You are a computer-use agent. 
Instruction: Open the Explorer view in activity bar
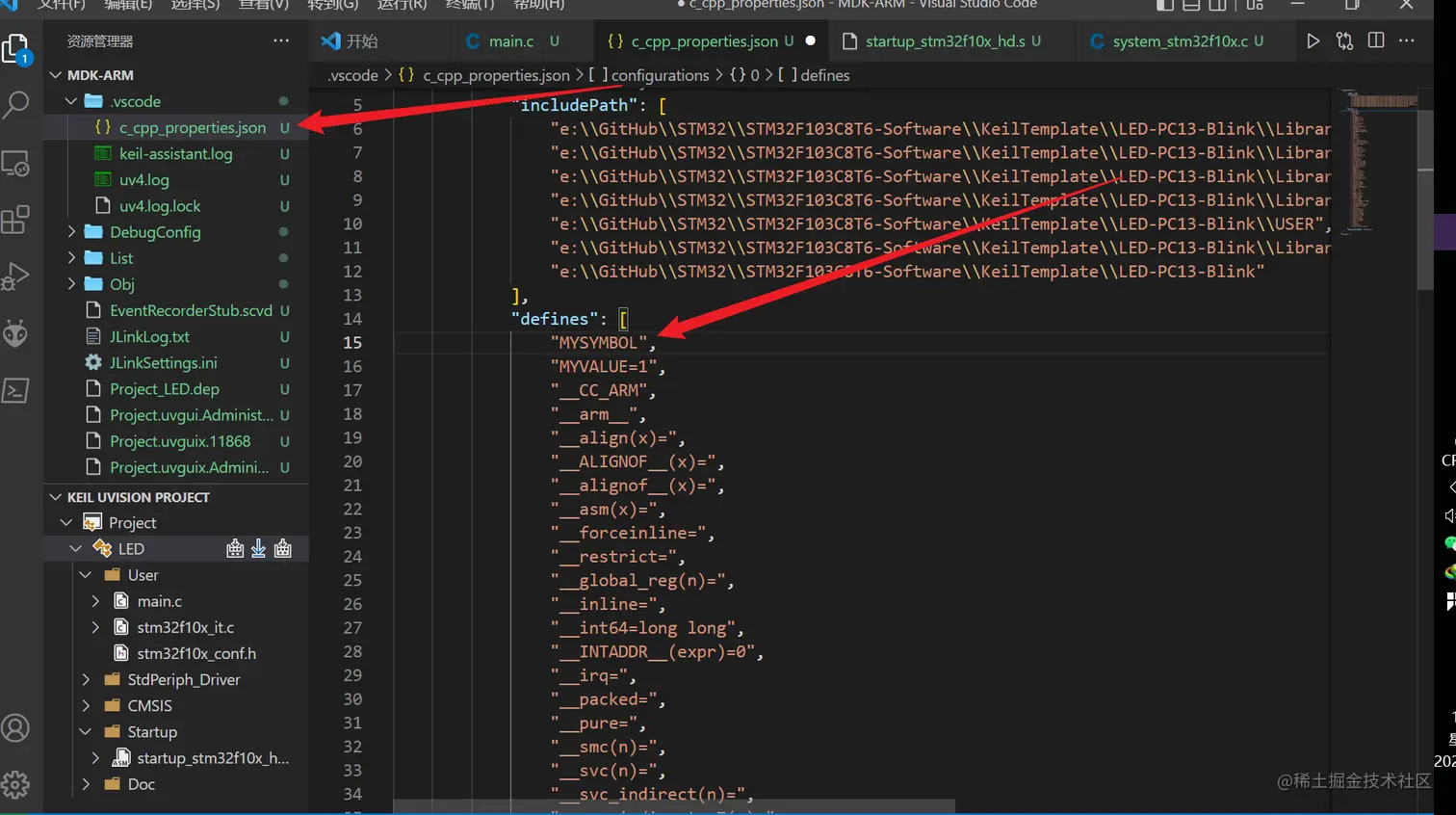(16, 48)
